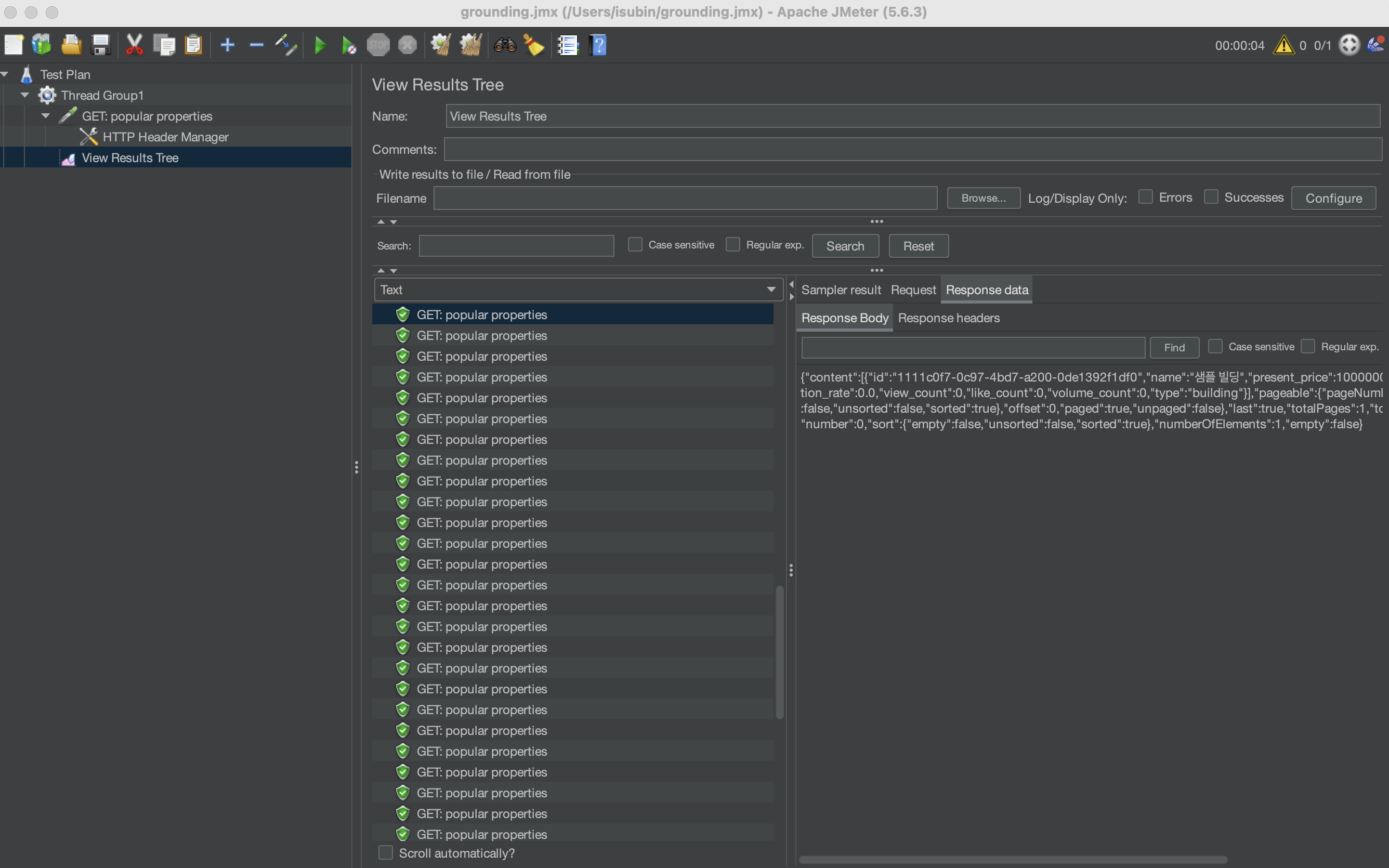Open the Text renderer dropdown
Image resolution: width=1389 pixels, height=868 pixels.
coord(771,290)
